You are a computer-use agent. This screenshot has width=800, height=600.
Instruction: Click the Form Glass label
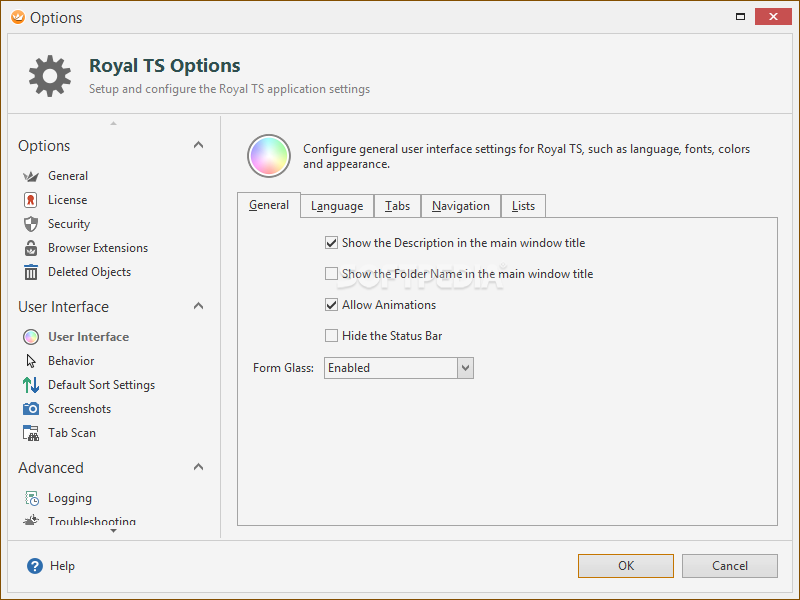(x=283, y=368)
